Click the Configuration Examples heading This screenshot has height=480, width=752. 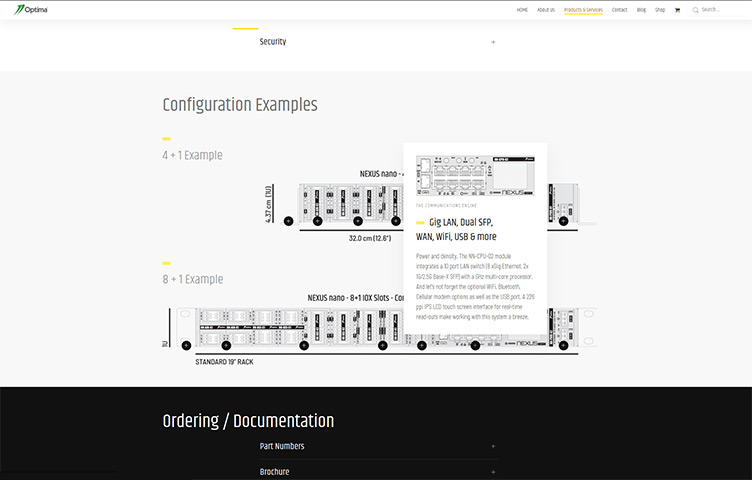click(240, 105)
